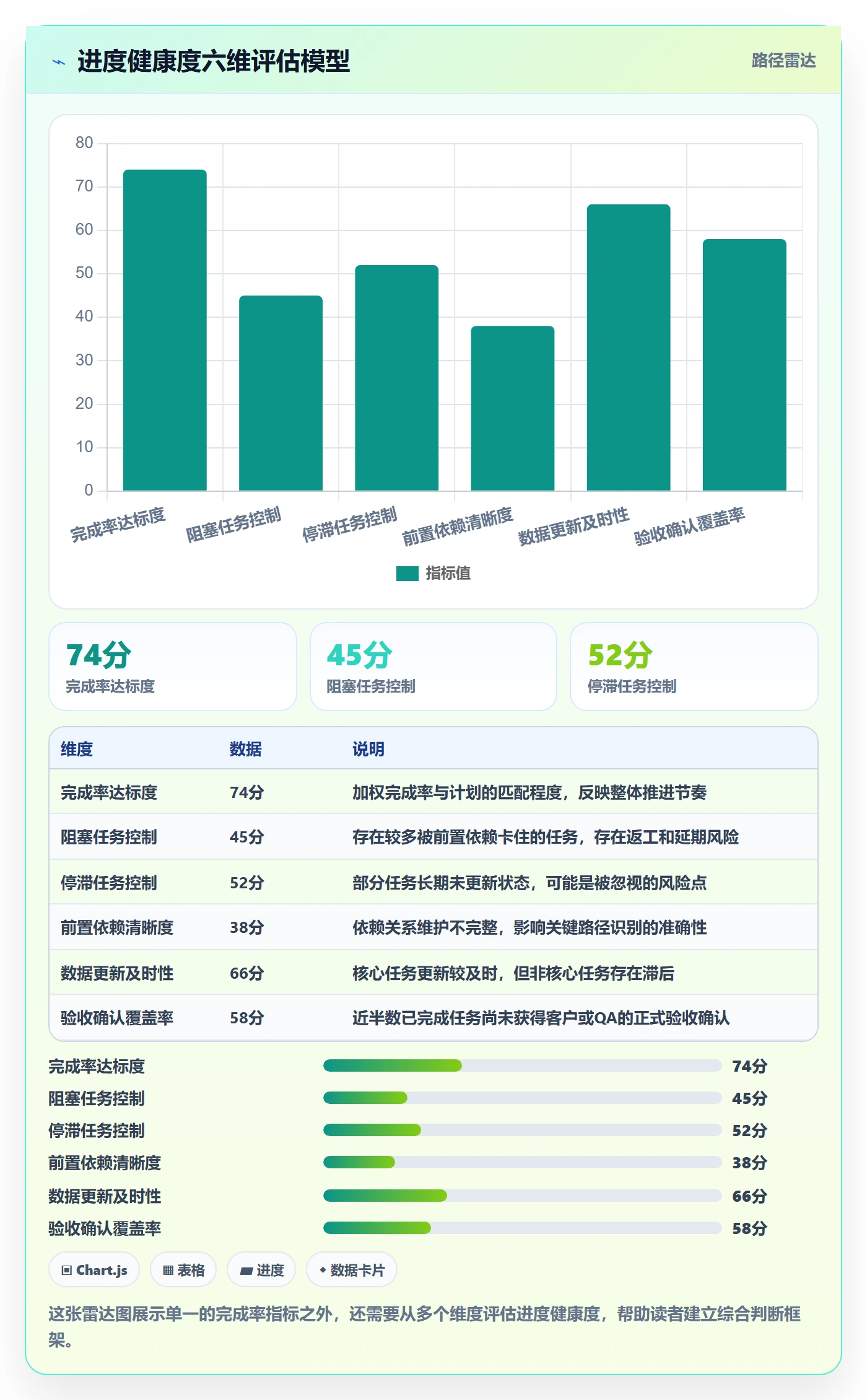
Task: Click the 路径雷达 label in header
Action: pyautogui.click(x=783, y=61)
